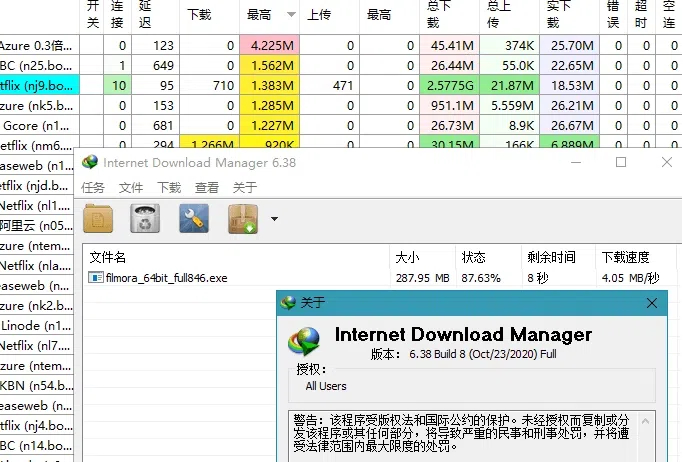Click the scrollbar up arrow in warning box
The image size is (683, 463).
click(x=646, y=421)
